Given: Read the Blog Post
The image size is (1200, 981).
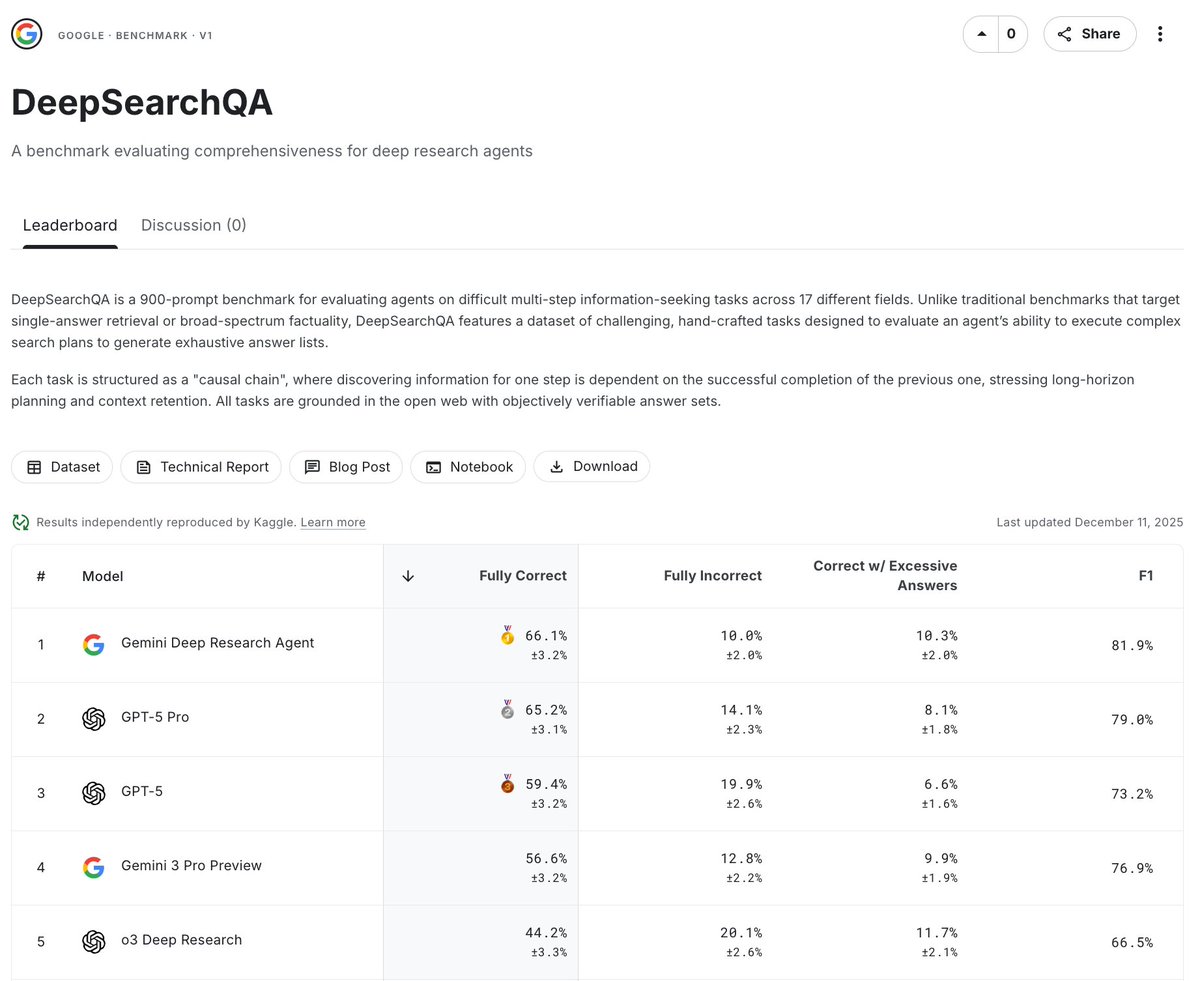Looking at the screenshot, I should pos(346,467).
